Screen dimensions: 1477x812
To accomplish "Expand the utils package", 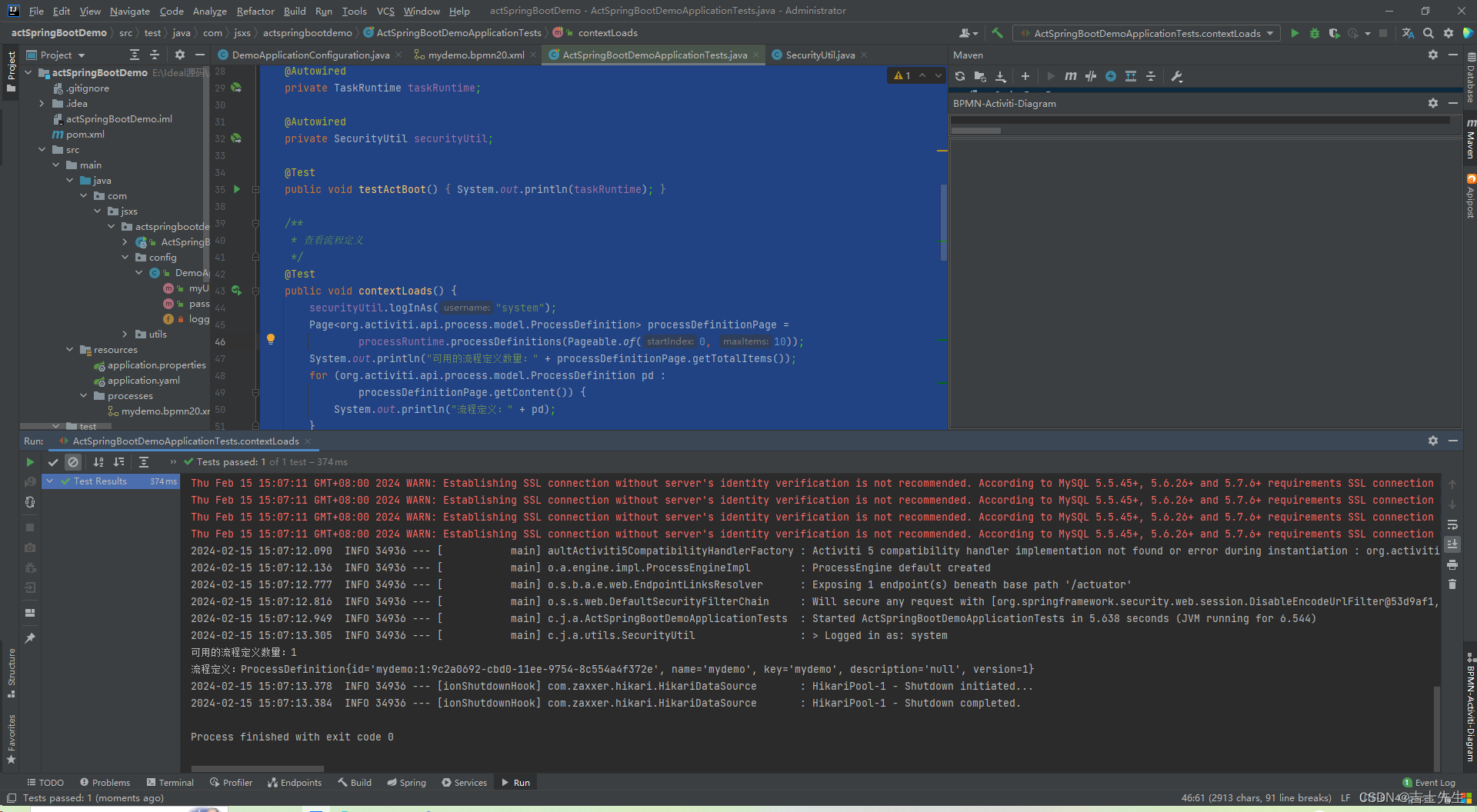I will pos(125,334).
